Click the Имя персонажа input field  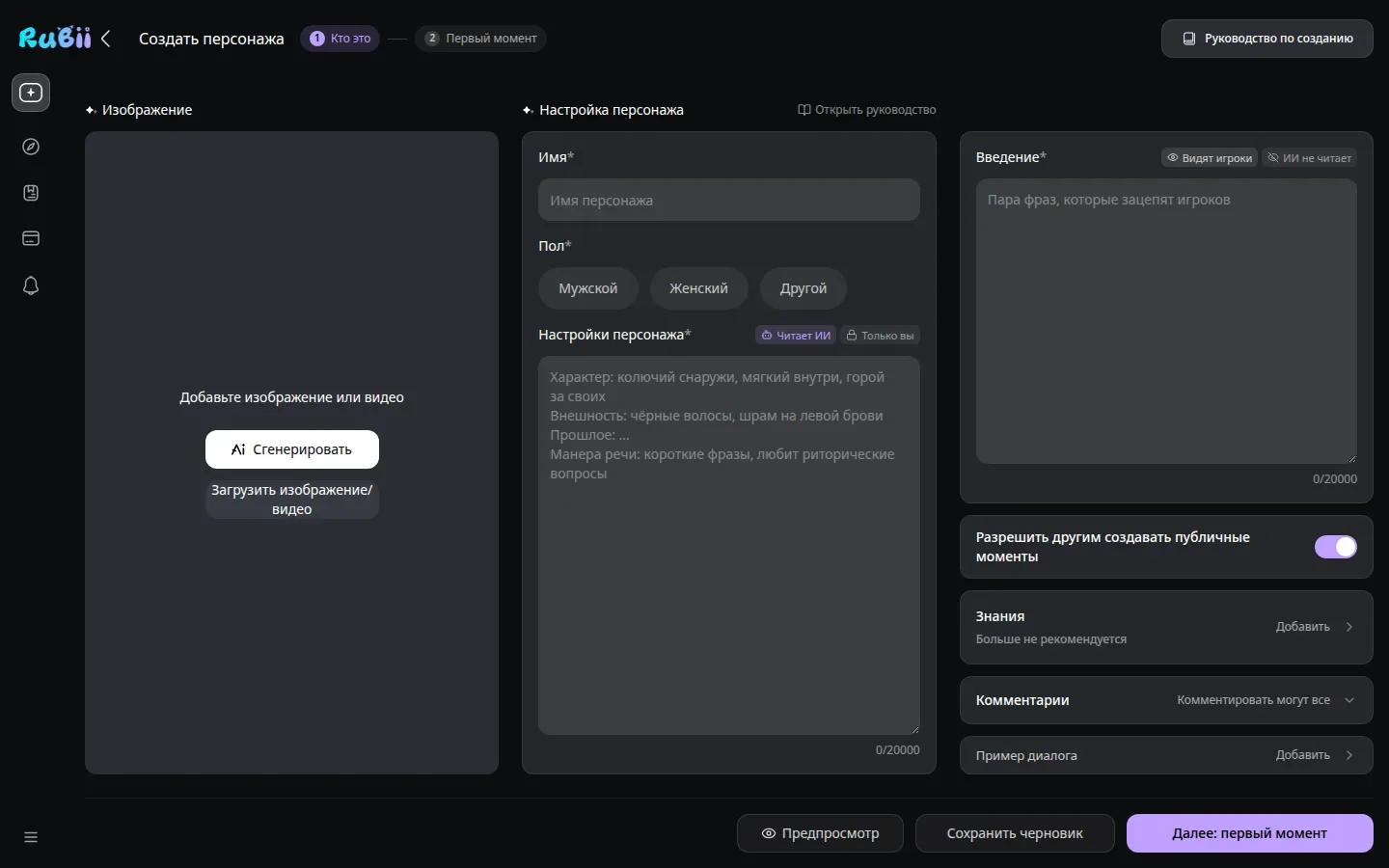pos(729,200)
